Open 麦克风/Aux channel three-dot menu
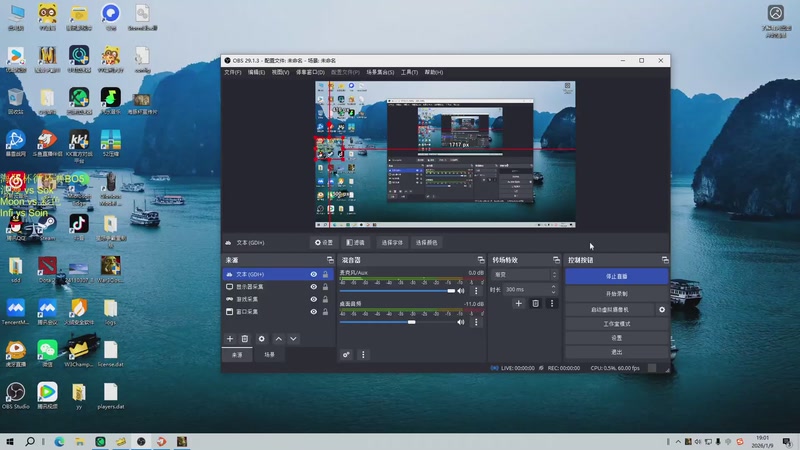The width and height of the screenshot is (800, 450). [x=476, y=291]
